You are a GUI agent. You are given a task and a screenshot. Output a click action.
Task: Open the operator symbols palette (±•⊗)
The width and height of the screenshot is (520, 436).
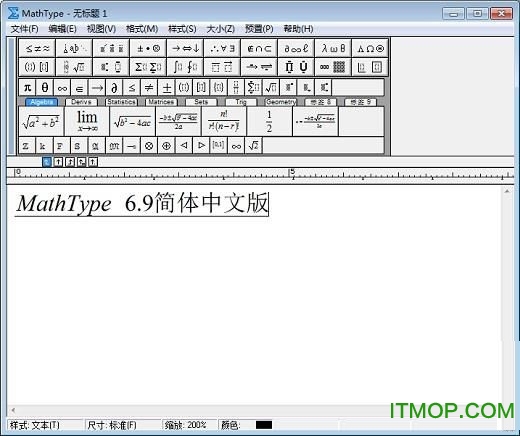pyautogui.click(x=148, y=49)
